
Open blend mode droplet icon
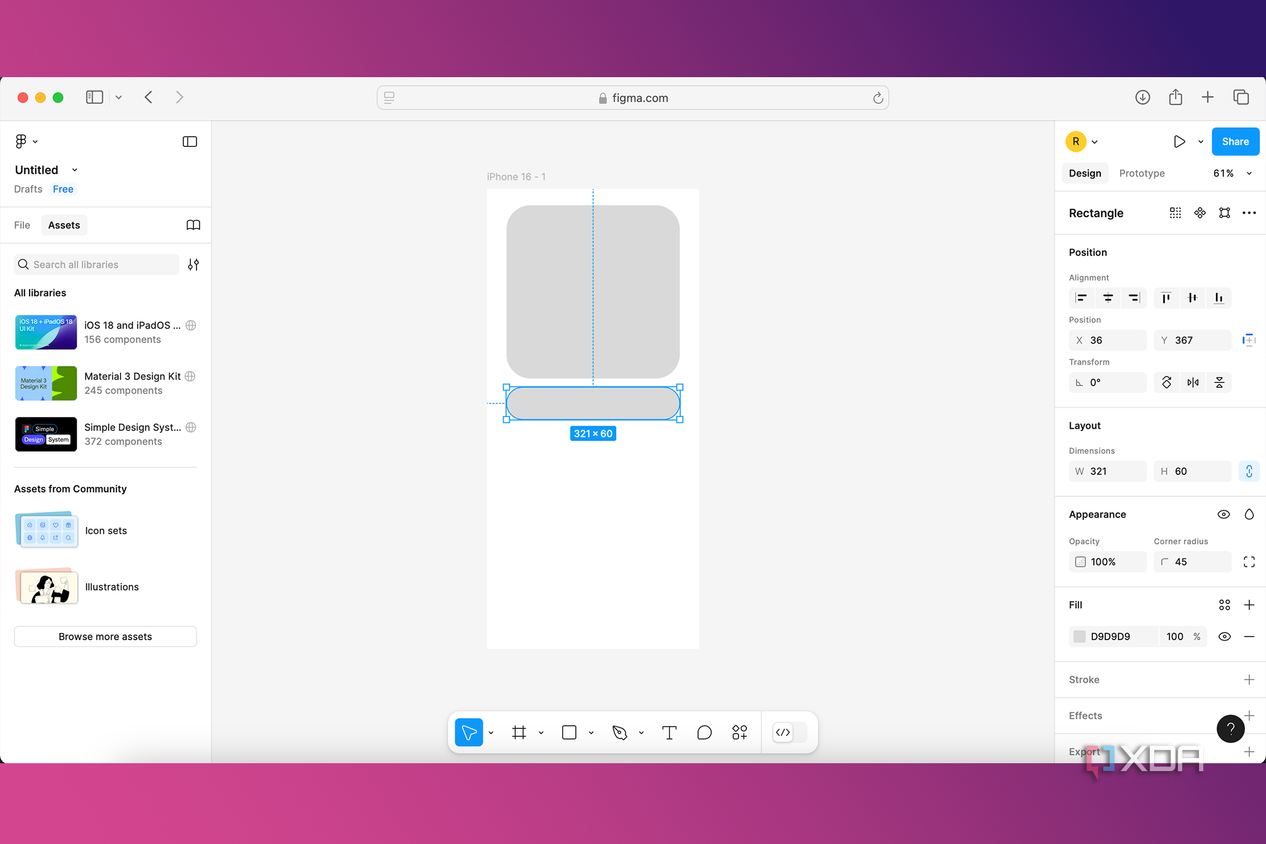[1249, 514]
